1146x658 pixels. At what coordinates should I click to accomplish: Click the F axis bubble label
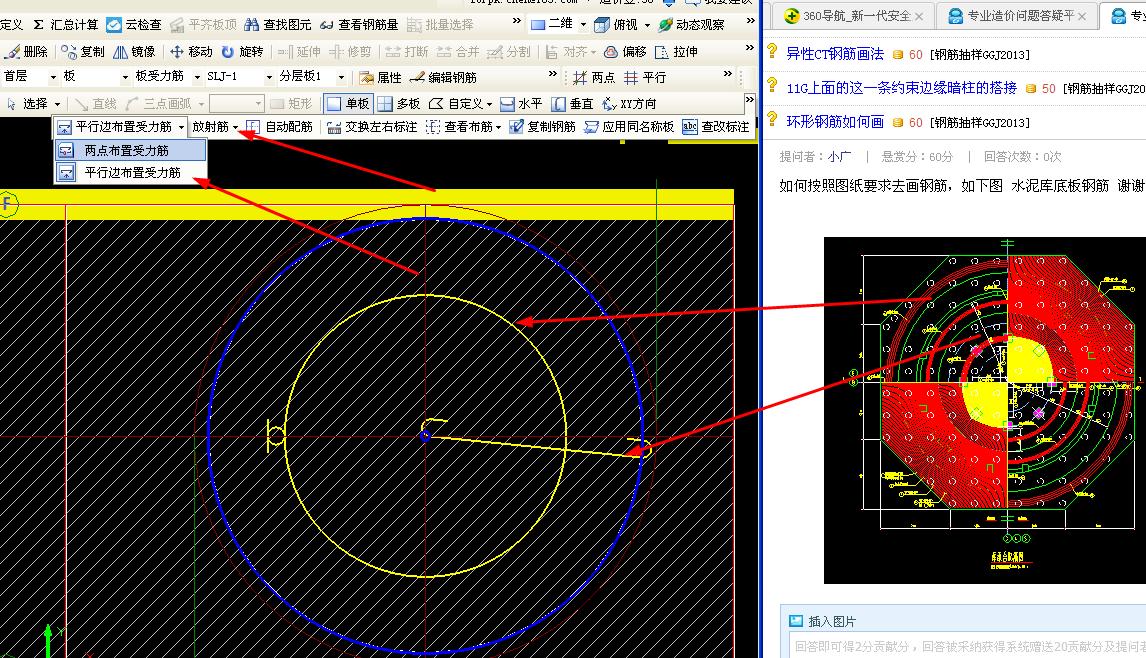tap(7, 203)
